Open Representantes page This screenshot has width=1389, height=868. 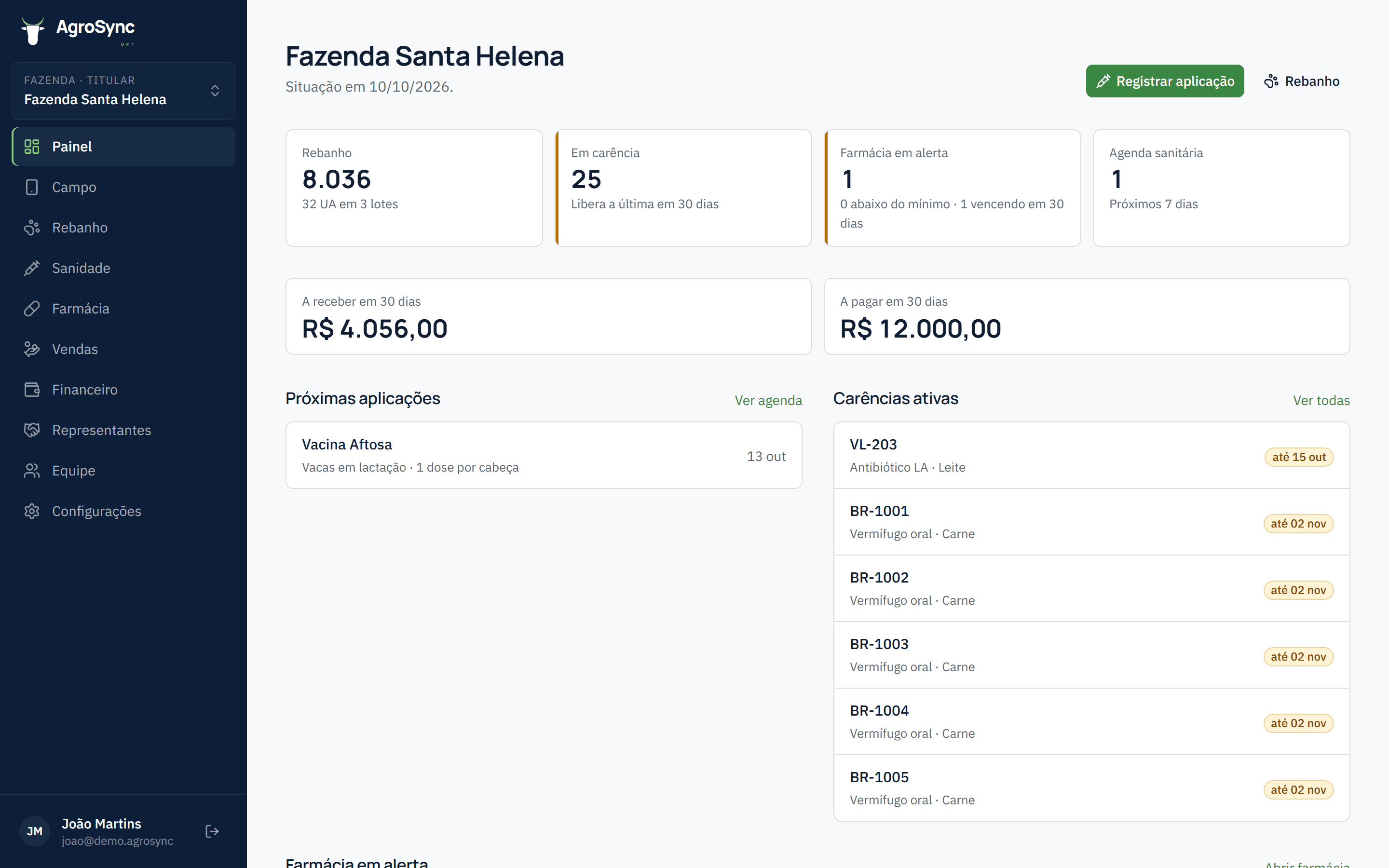(x=123, y=430)
